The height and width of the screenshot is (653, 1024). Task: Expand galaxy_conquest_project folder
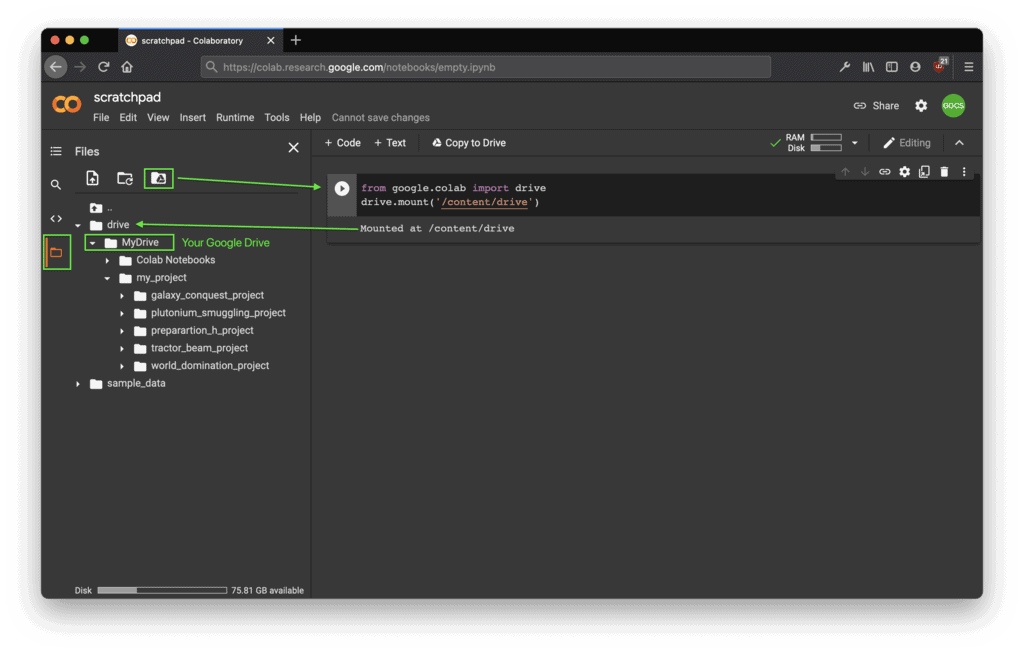click(121, 296)
